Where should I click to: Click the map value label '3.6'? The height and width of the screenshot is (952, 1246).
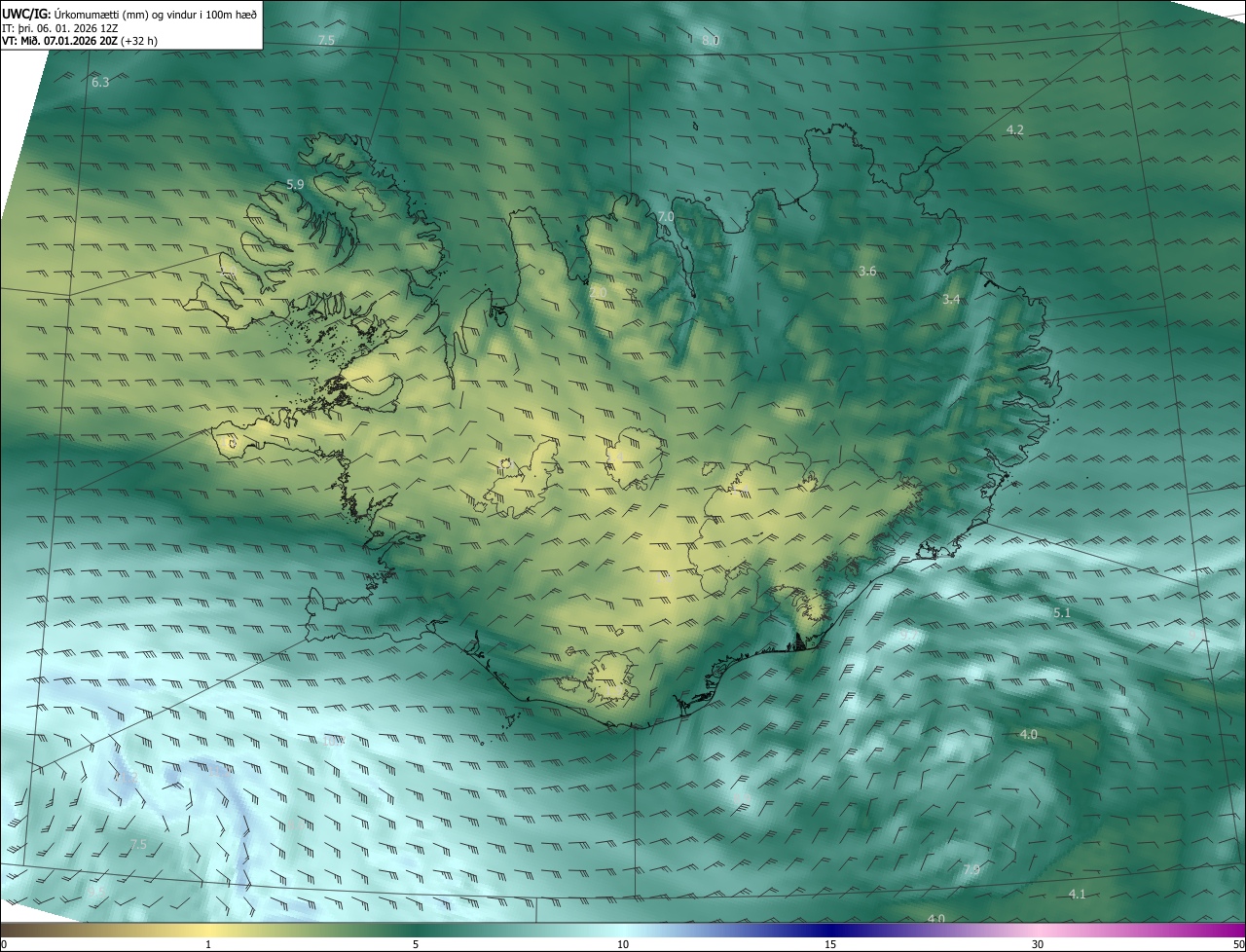click(867, 271)
